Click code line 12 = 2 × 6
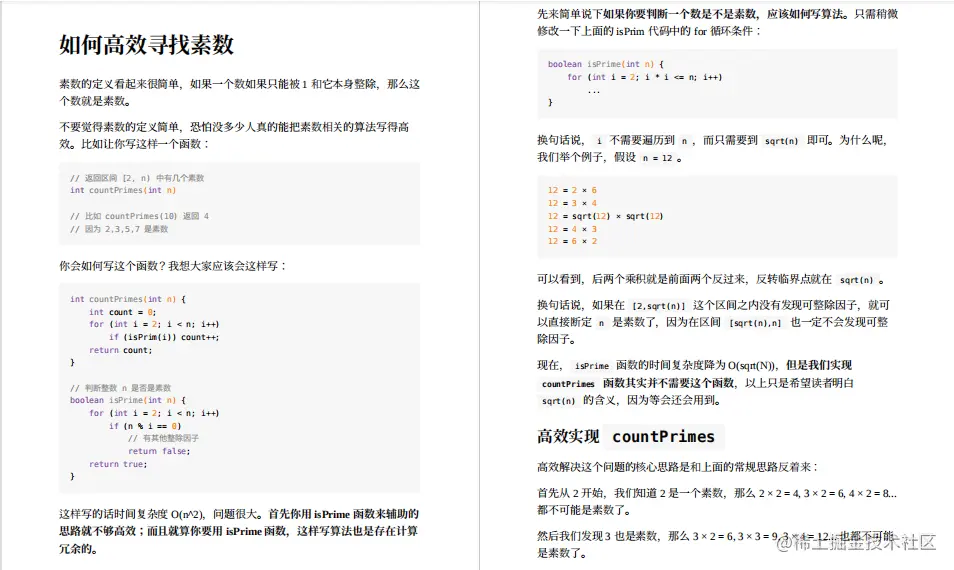 pos(573,190)
